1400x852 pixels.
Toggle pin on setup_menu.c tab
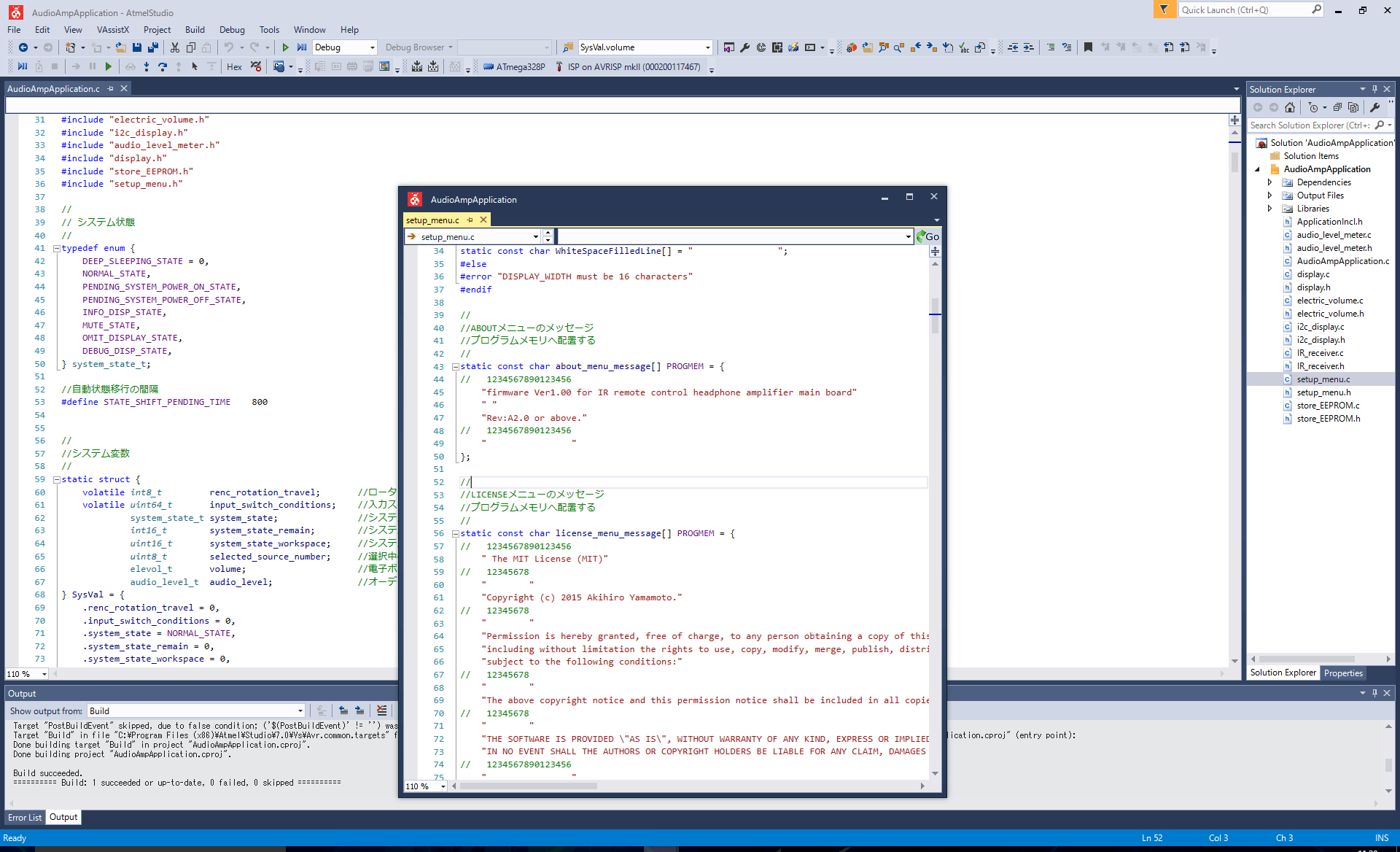[470, 220]
